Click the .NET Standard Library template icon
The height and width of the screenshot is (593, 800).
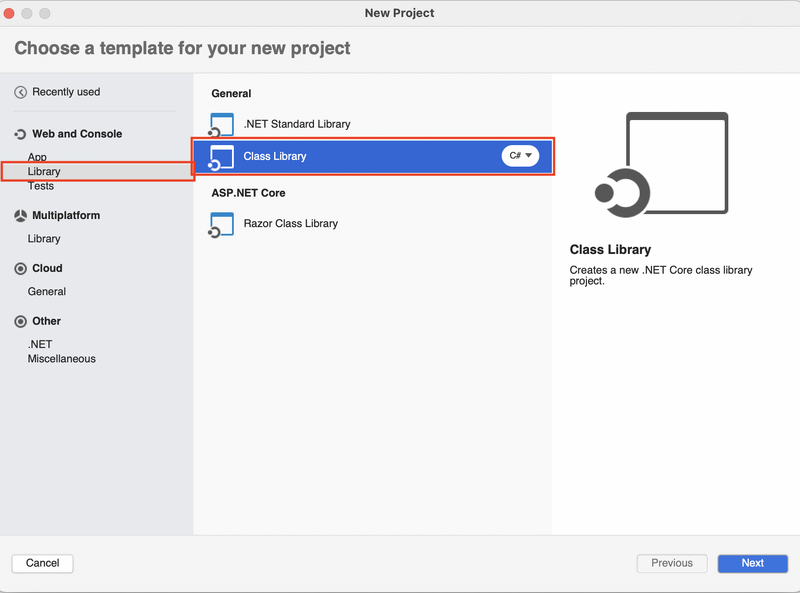[x=221, y=125]
